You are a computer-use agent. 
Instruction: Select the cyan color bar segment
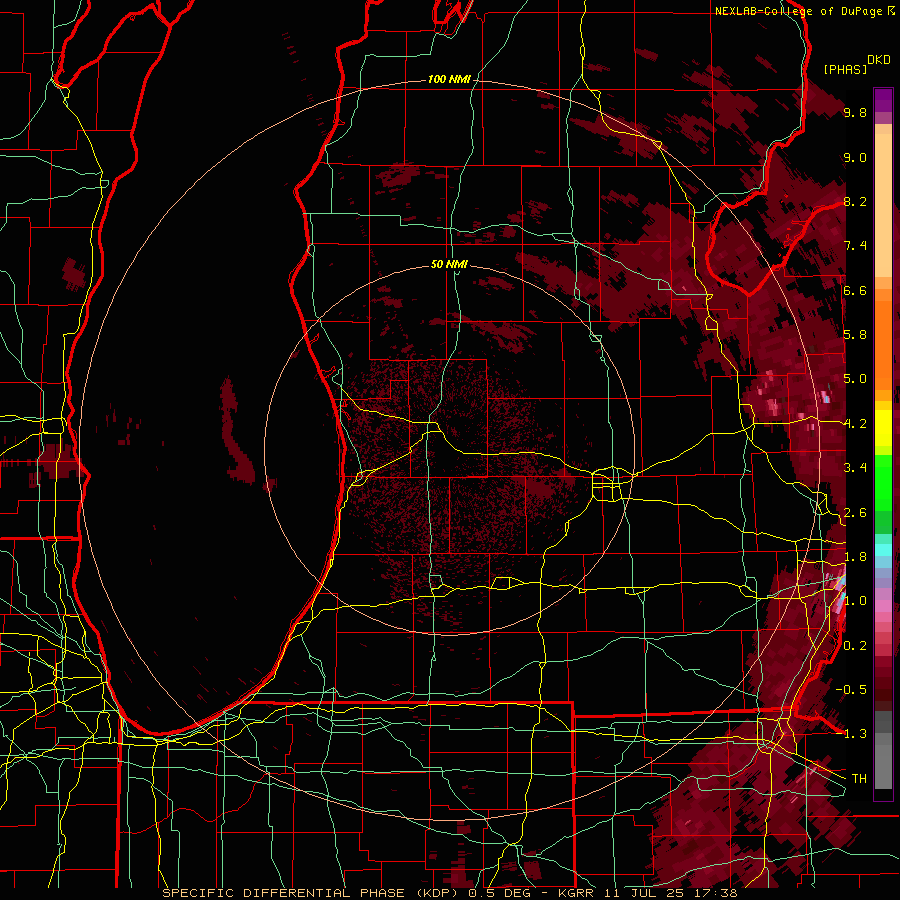pyautogui.click(x=883, y=550)
